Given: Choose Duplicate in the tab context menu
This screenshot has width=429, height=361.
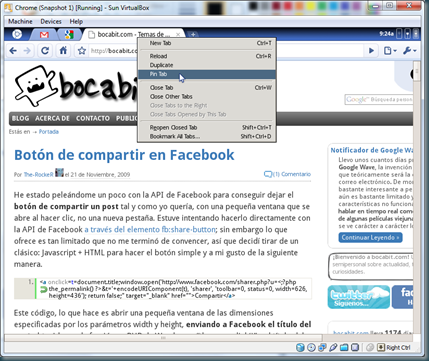Looking at the screenshot, I should coord(207,65).
